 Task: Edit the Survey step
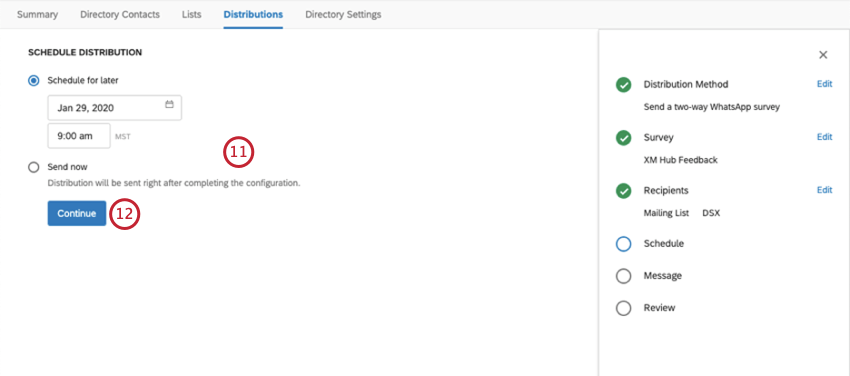point(825,137)
